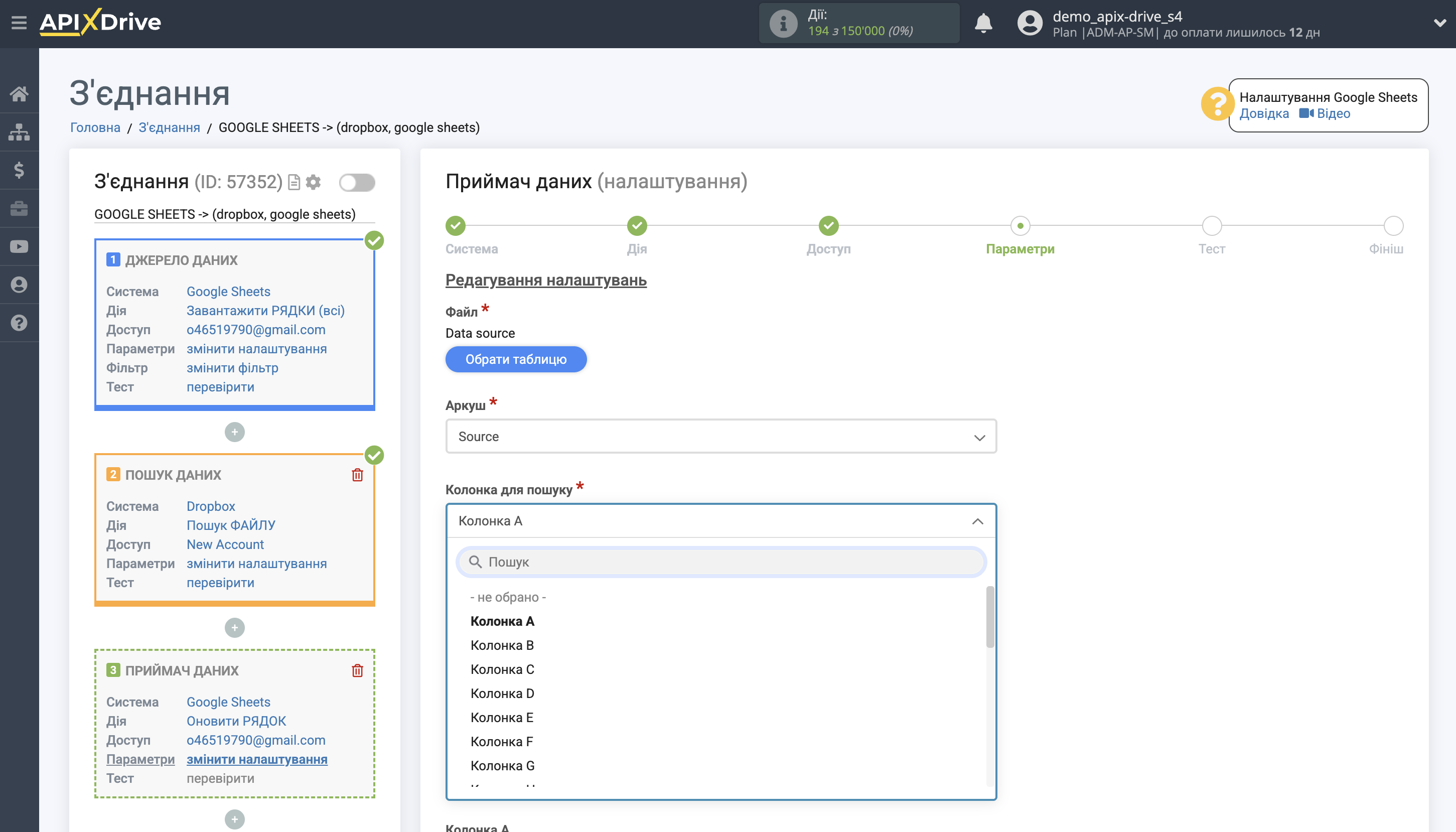
Task: Open the connections hierarchy icon in sidebar
Action: coord(19,131)
